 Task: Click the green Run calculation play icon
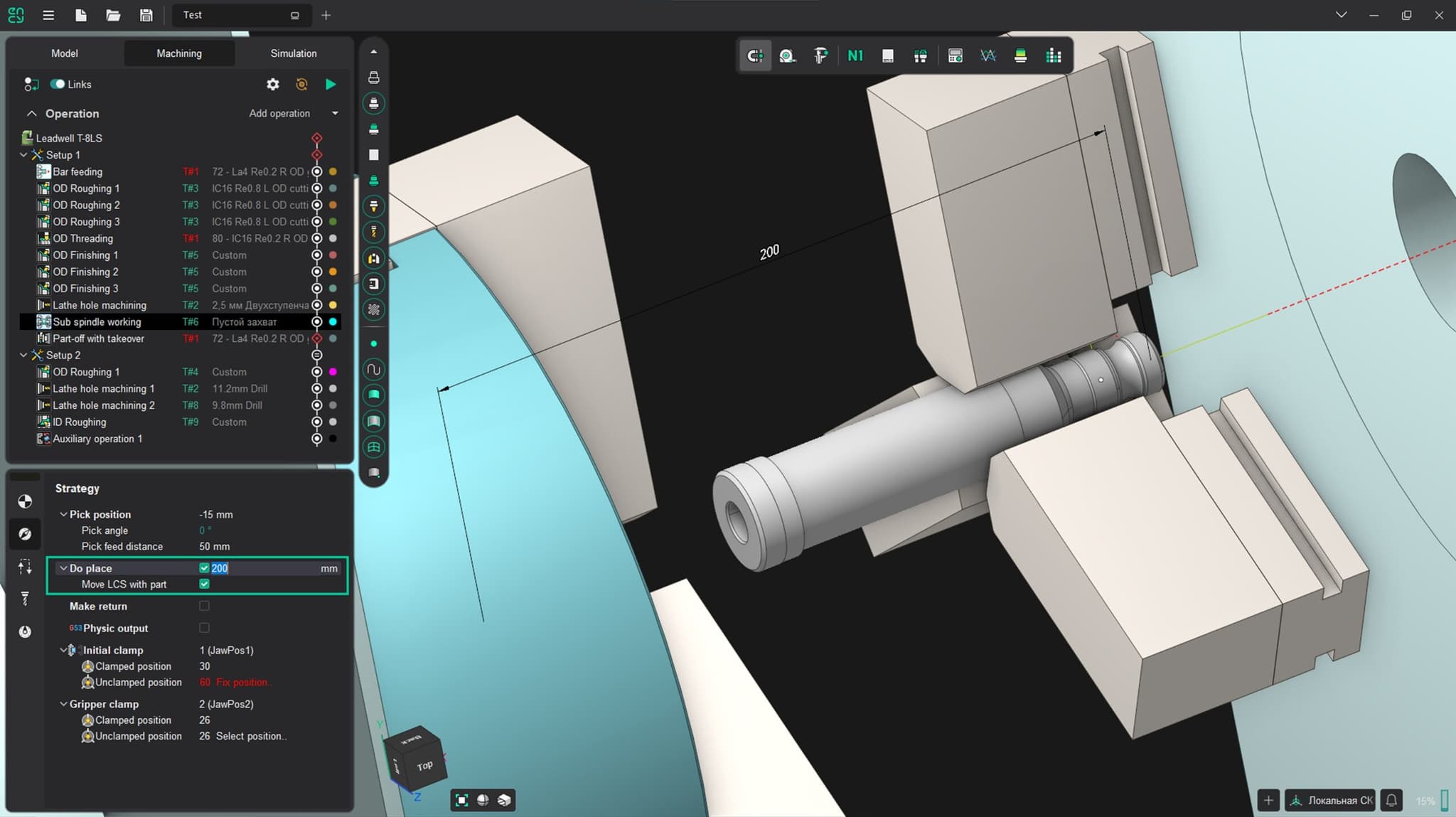pos(331,85)
